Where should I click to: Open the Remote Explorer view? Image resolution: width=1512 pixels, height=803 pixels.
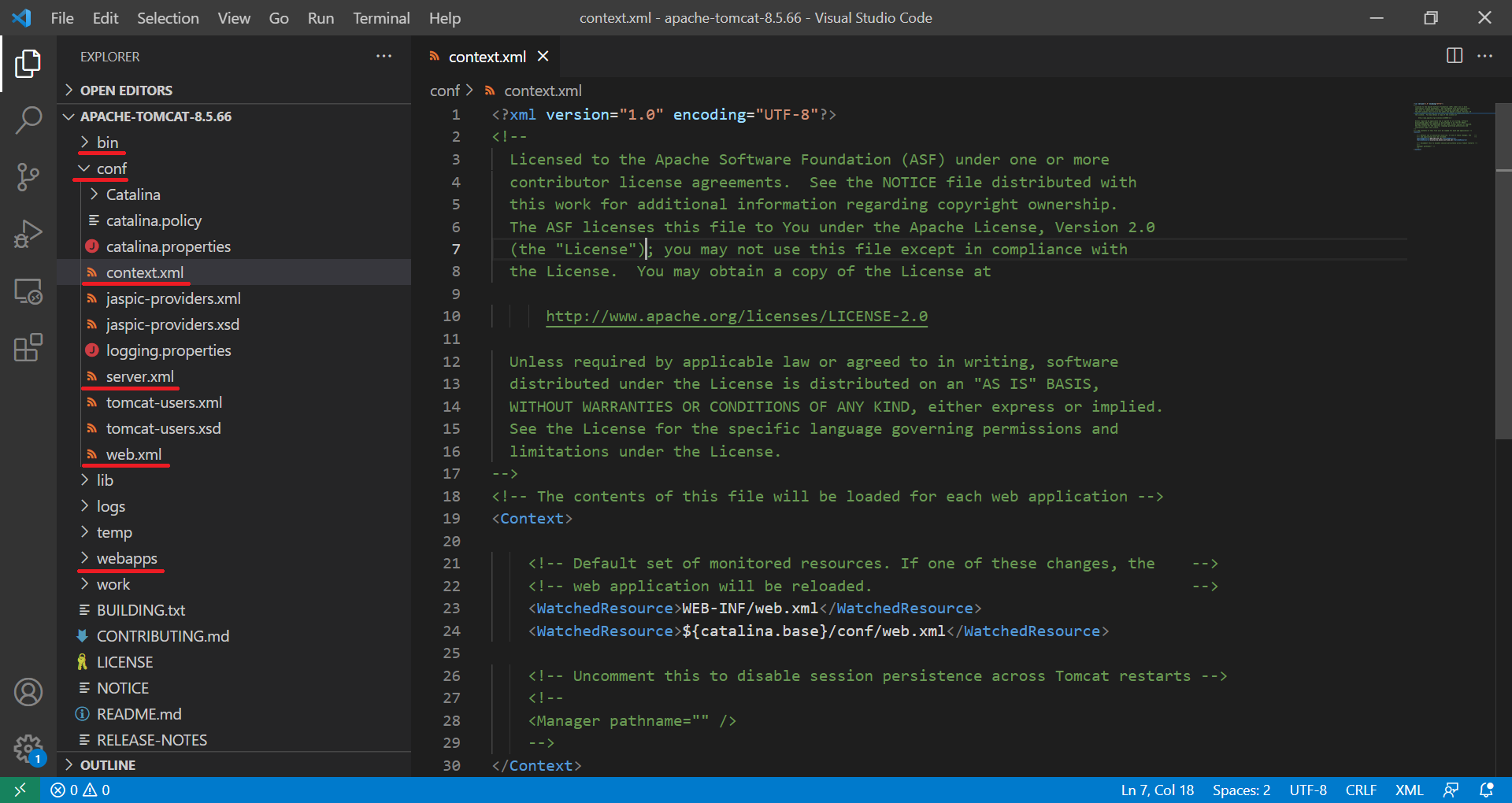point(28,291)
